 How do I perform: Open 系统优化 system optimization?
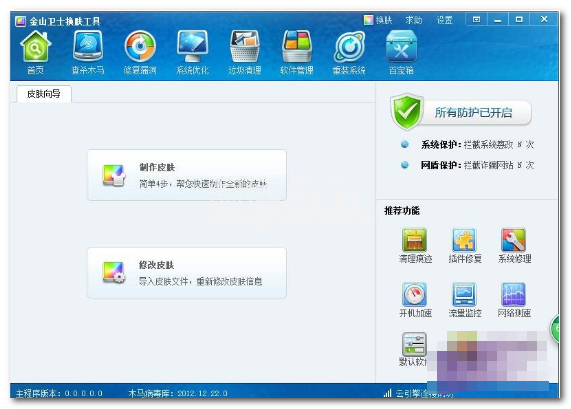[x=192, y=53]
